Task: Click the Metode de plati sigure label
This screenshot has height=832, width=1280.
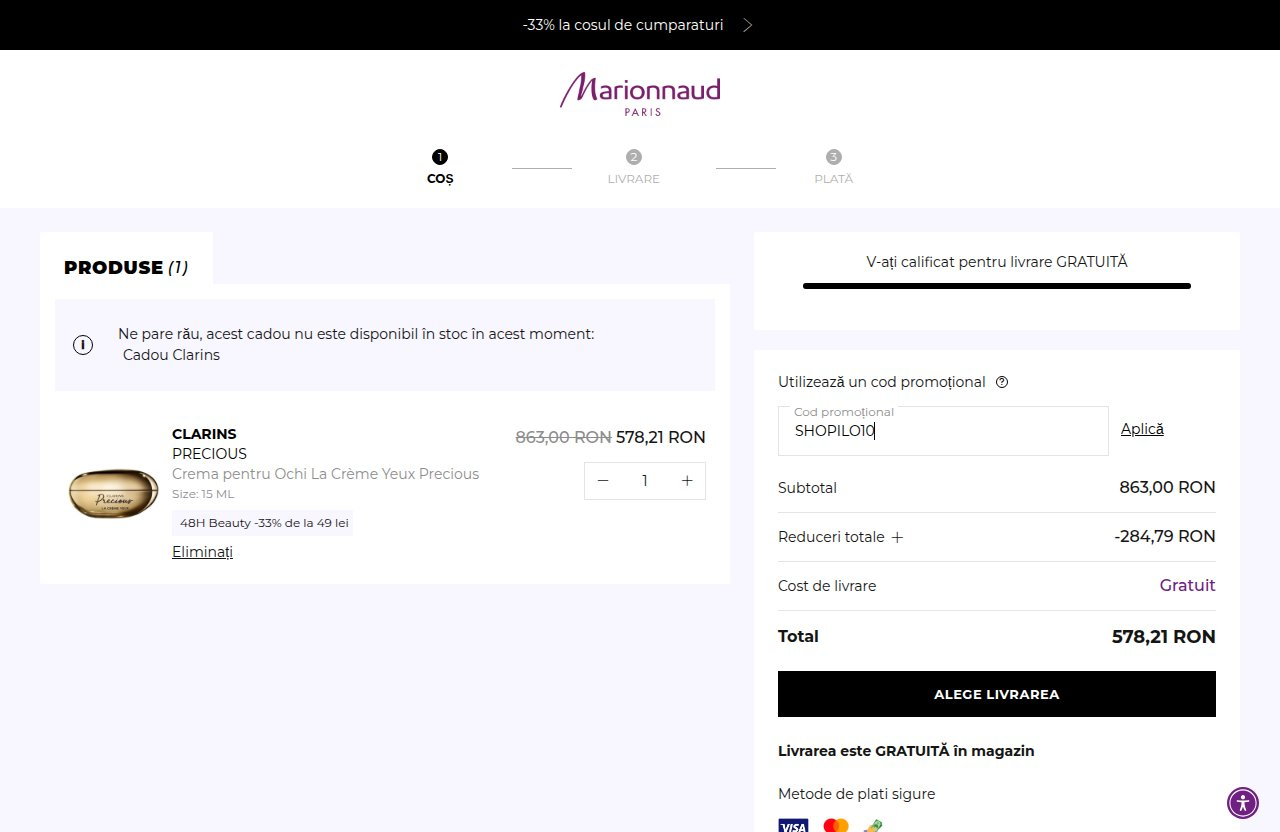Action: click(857, 794)
